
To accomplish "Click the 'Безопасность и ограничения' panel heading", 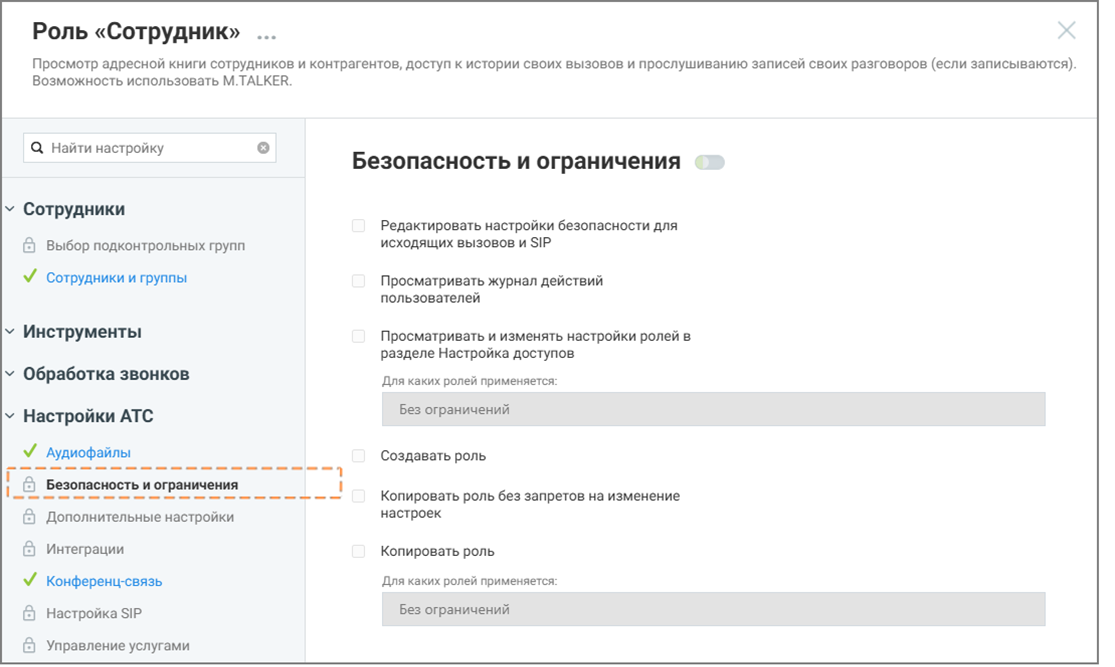I will pyautogui.click(x=516, y=161).
